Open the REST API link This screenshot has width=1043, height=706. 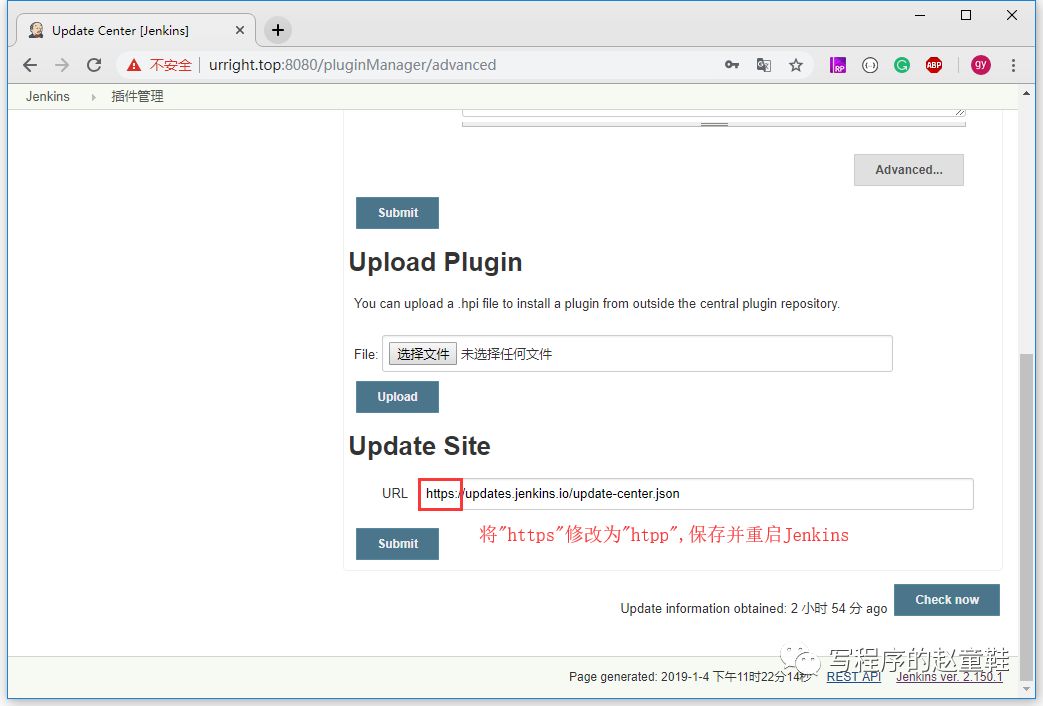pos(853,677)
